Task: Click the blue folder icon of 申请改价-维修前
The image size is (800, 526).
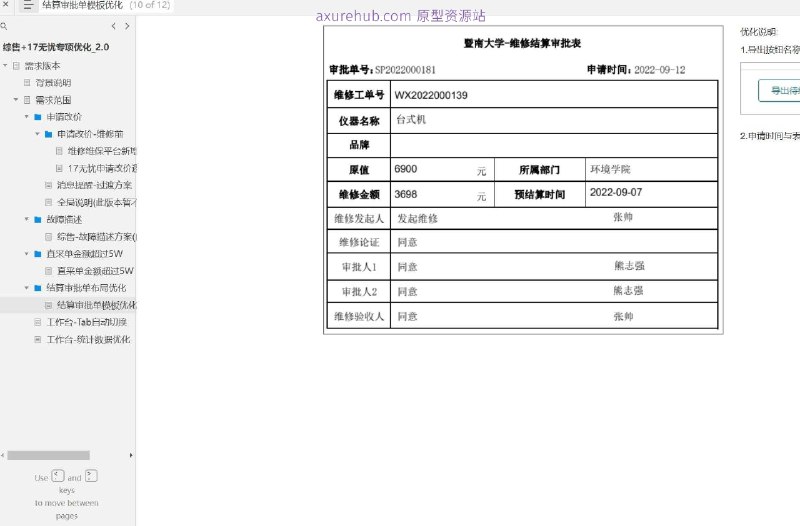Action: click(48, 134)
